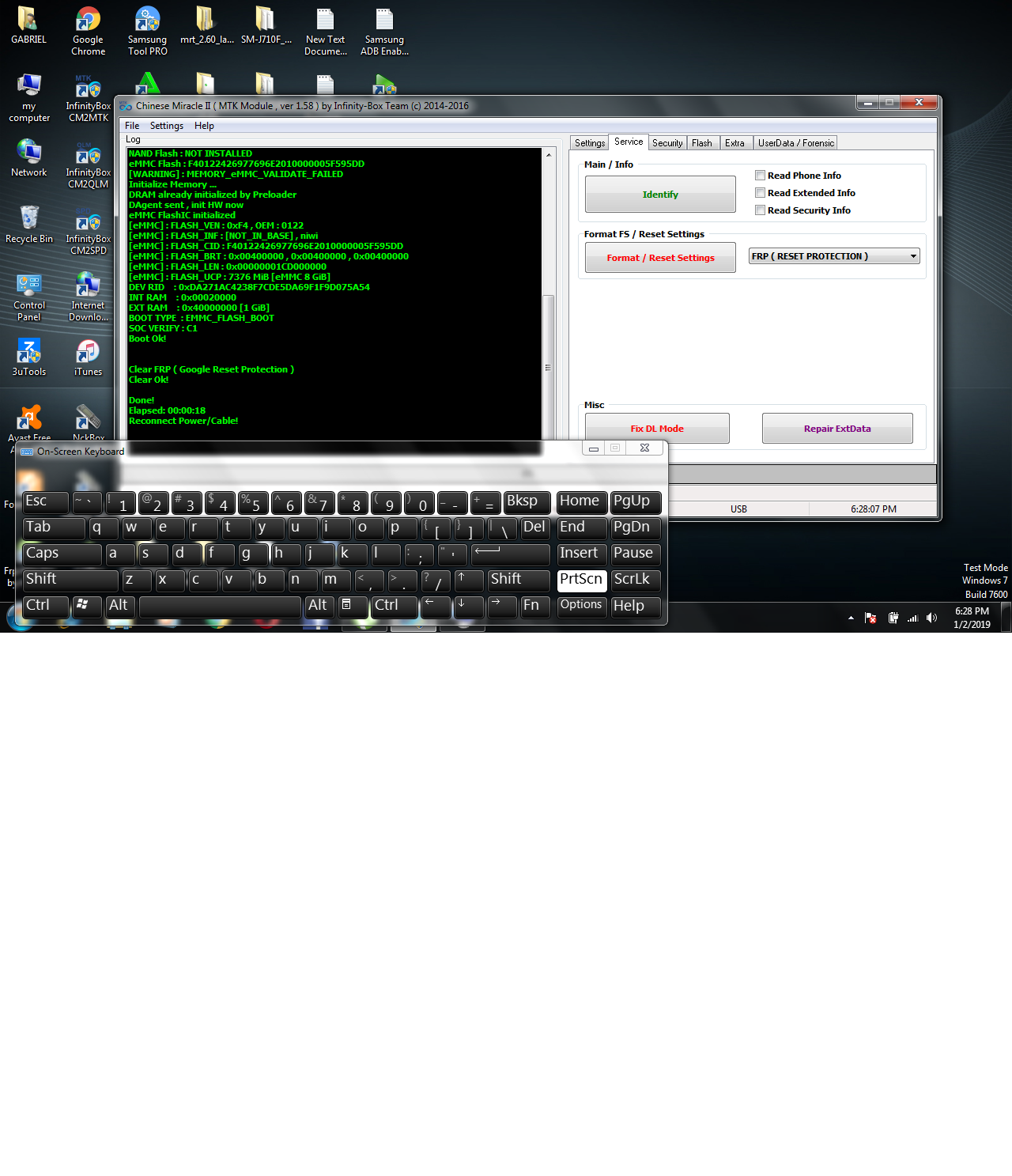1012x1176 pixels.
Task: Click the Bksp key on On-Screen Keyboard
Action: [x=527, y=502]
